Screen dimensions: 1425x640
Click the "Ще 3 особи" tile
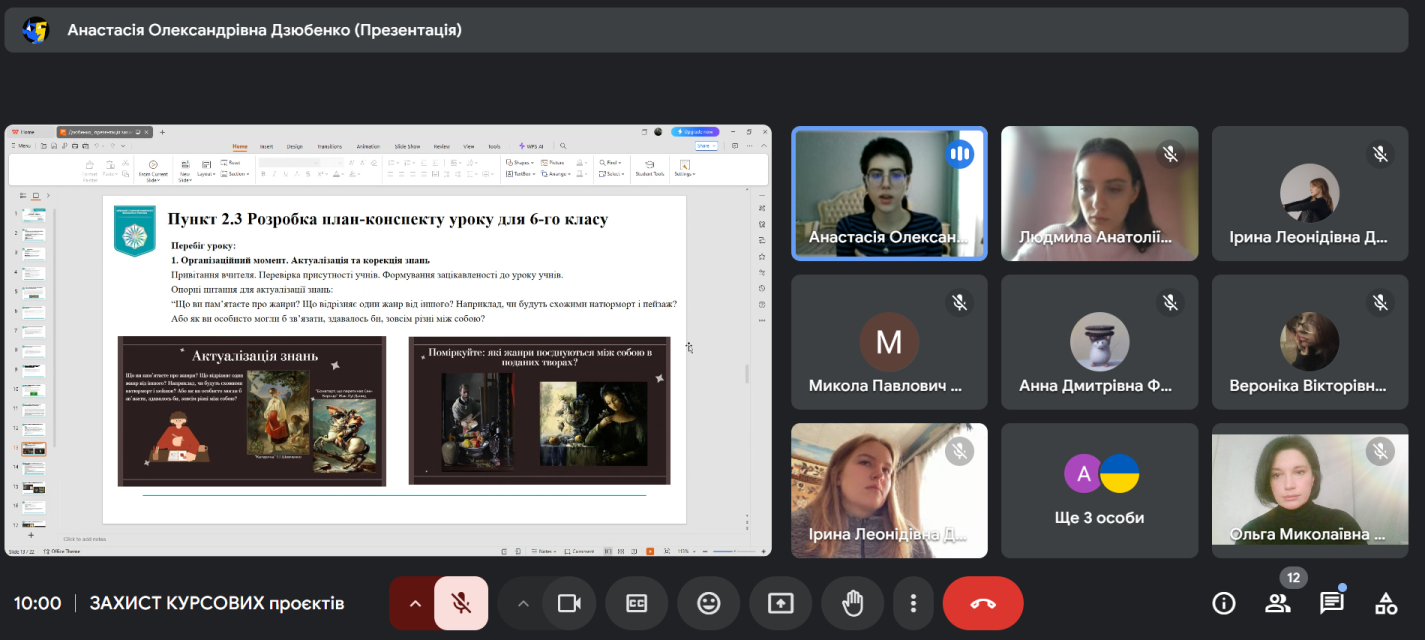(x=1099, y=490)
